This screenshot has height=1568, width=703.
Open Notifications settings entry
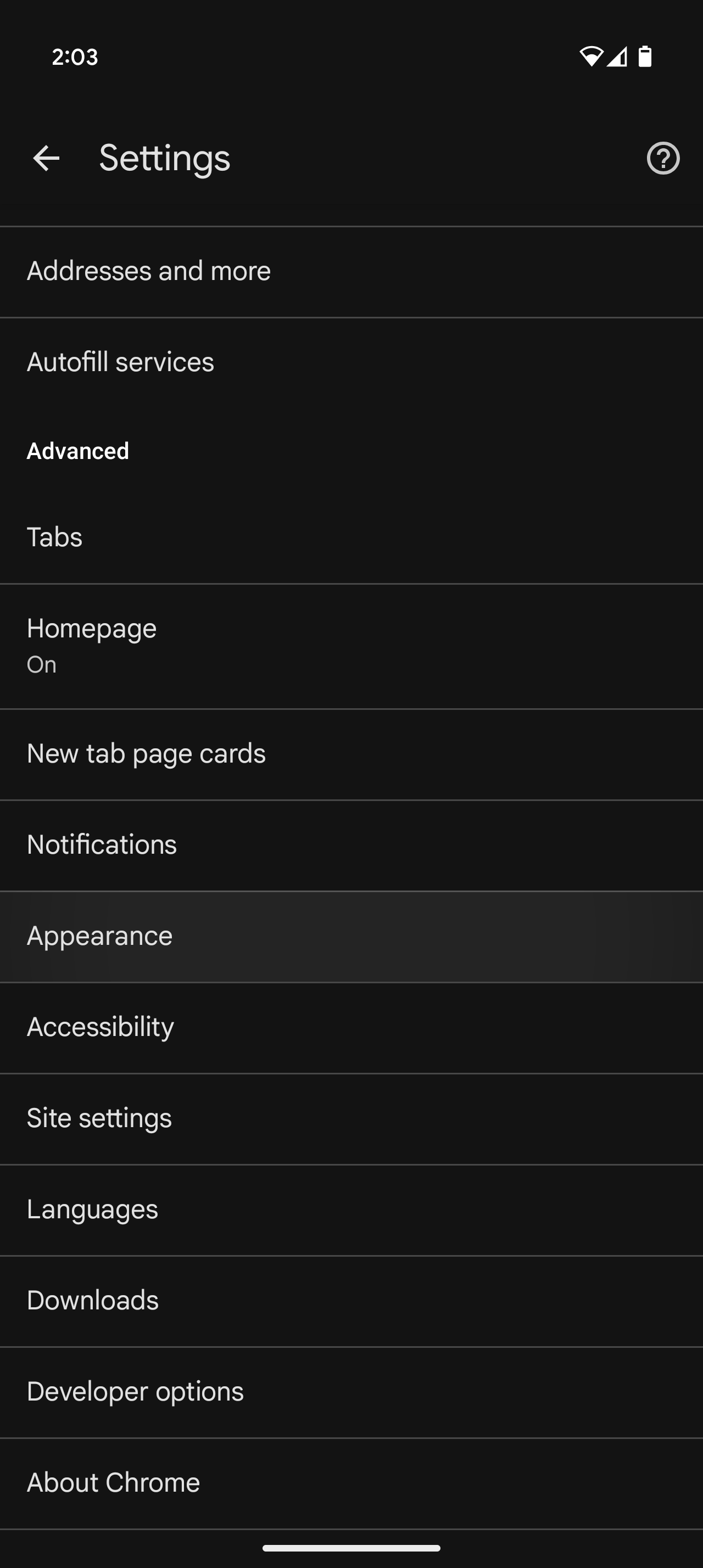coord(351,844)
